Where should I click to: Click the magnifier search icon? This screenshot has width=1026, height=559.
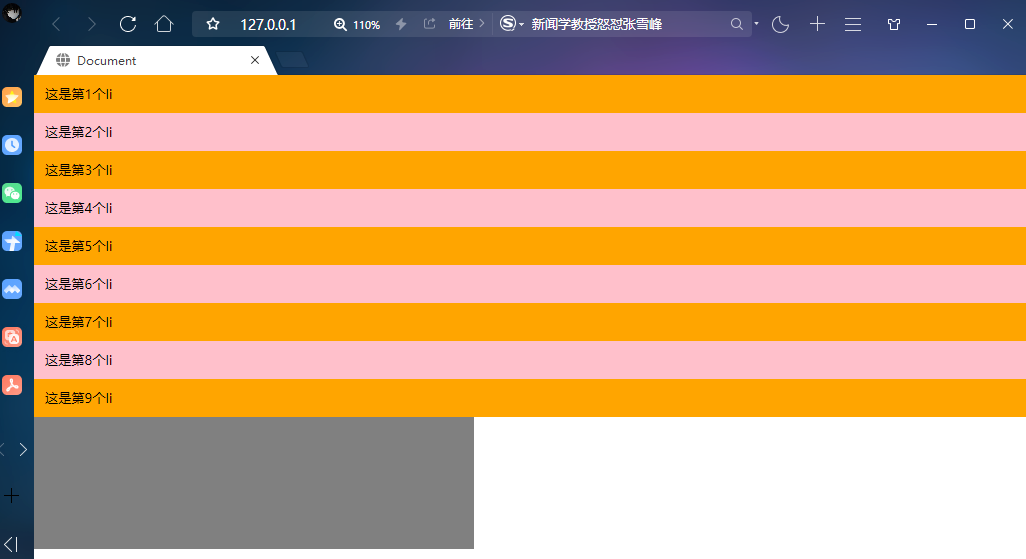(737, 24)
